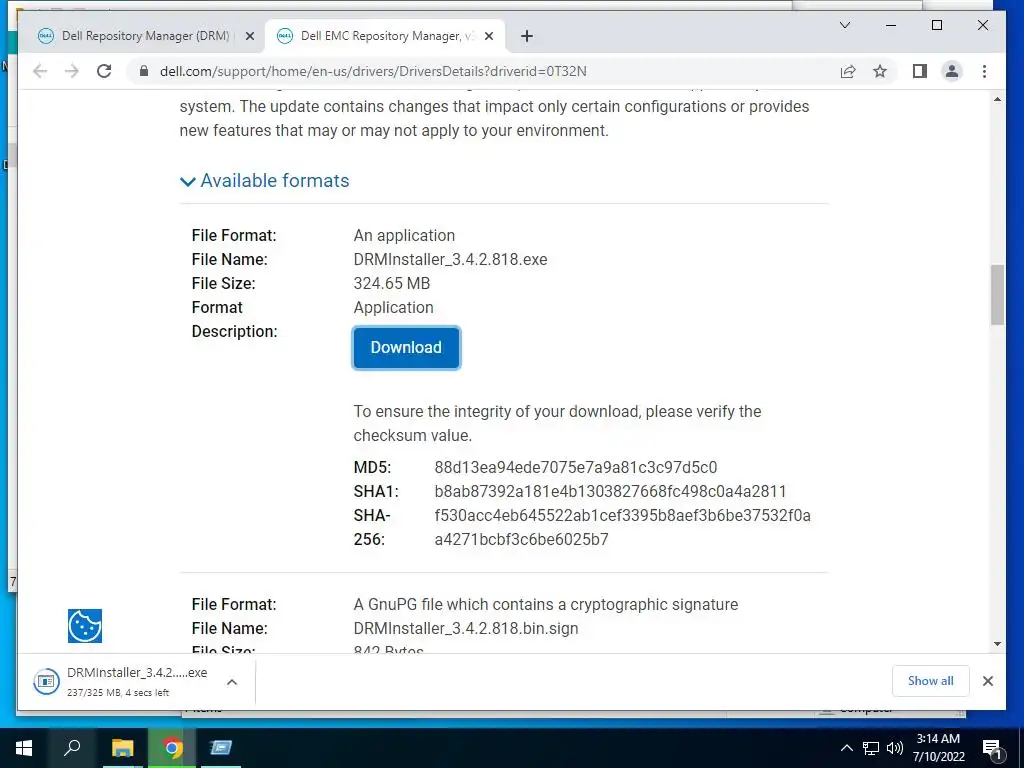
Task: Open the volume tray icon
Action: click(895, 748)
